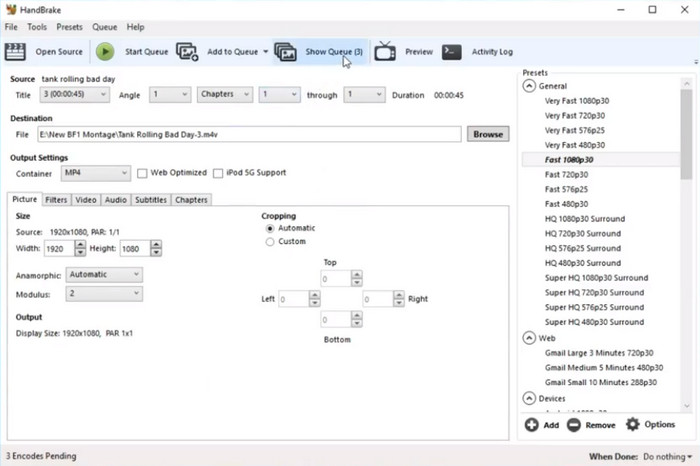Click the destination File path field

click(250, 134)
